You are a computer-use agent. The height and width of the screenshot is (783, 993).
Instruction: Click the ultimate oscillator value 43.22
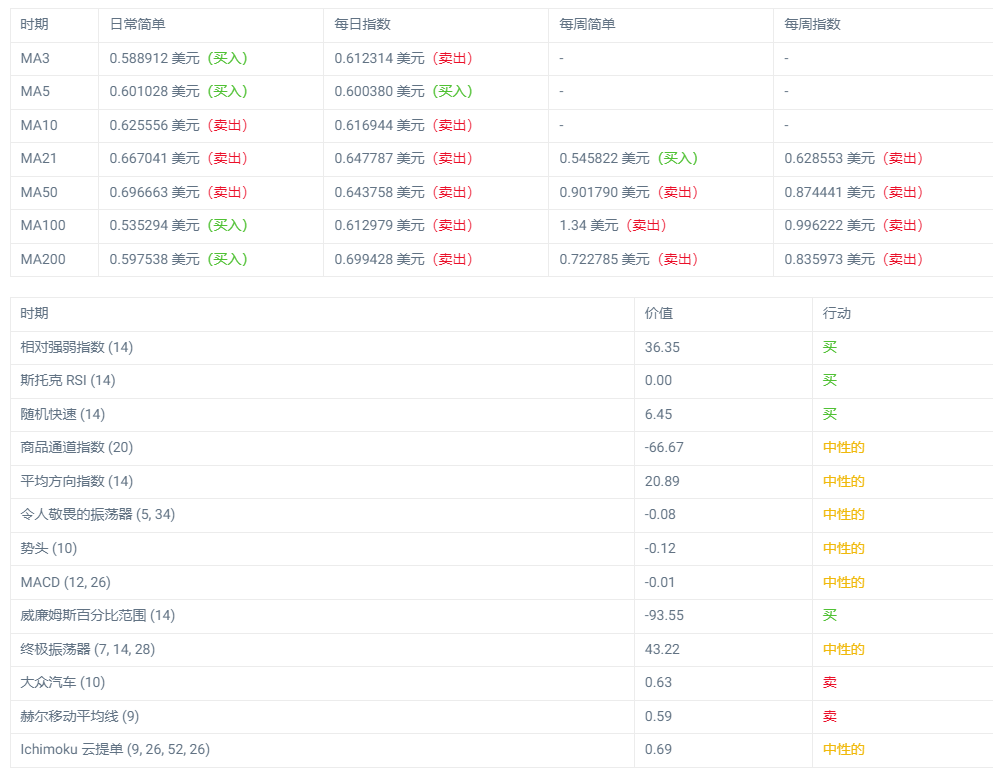point(662,649)
